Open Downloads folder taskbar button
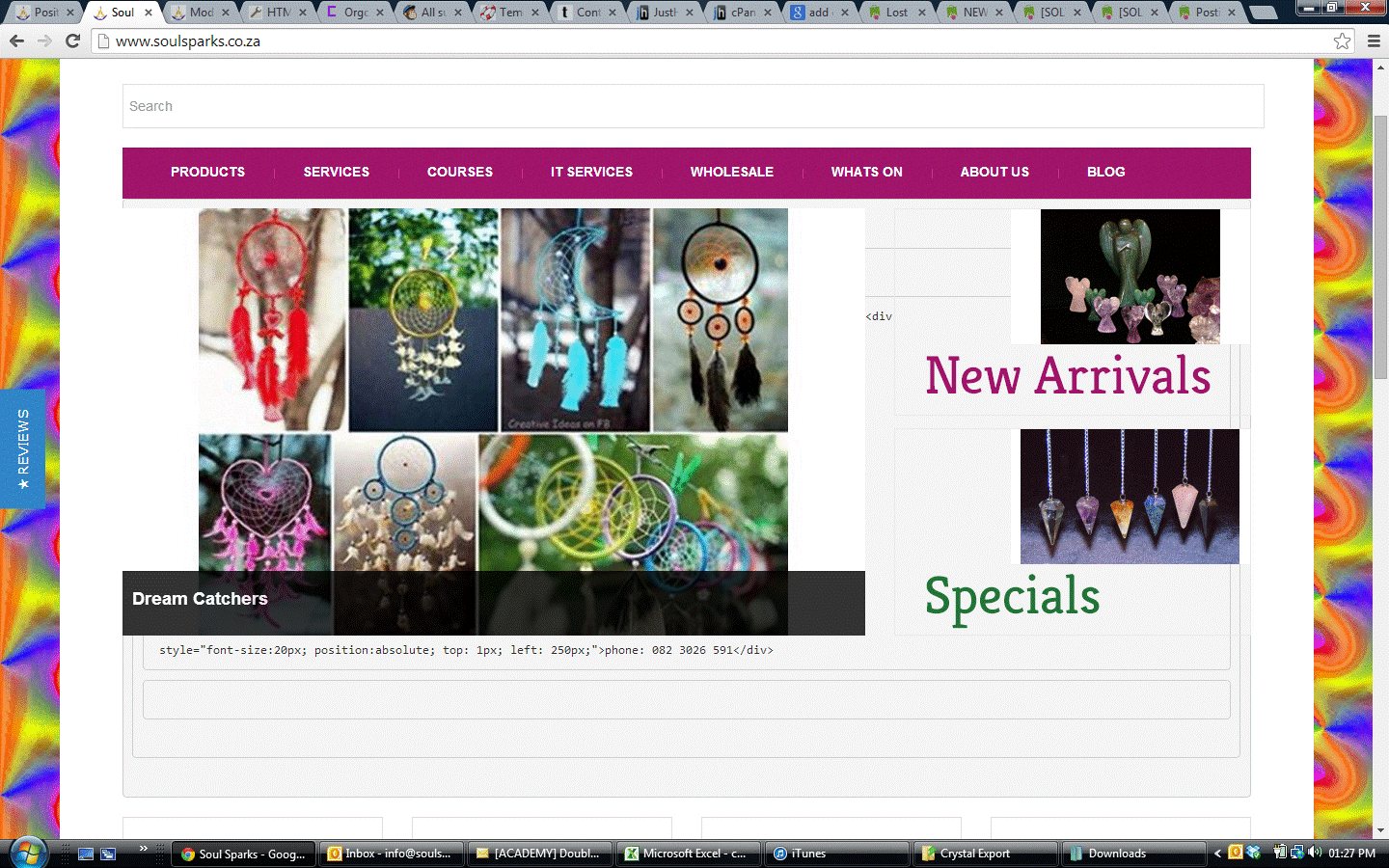Image resolution: width=1389 pixels, height=868 pixels. click(1134, 854)
